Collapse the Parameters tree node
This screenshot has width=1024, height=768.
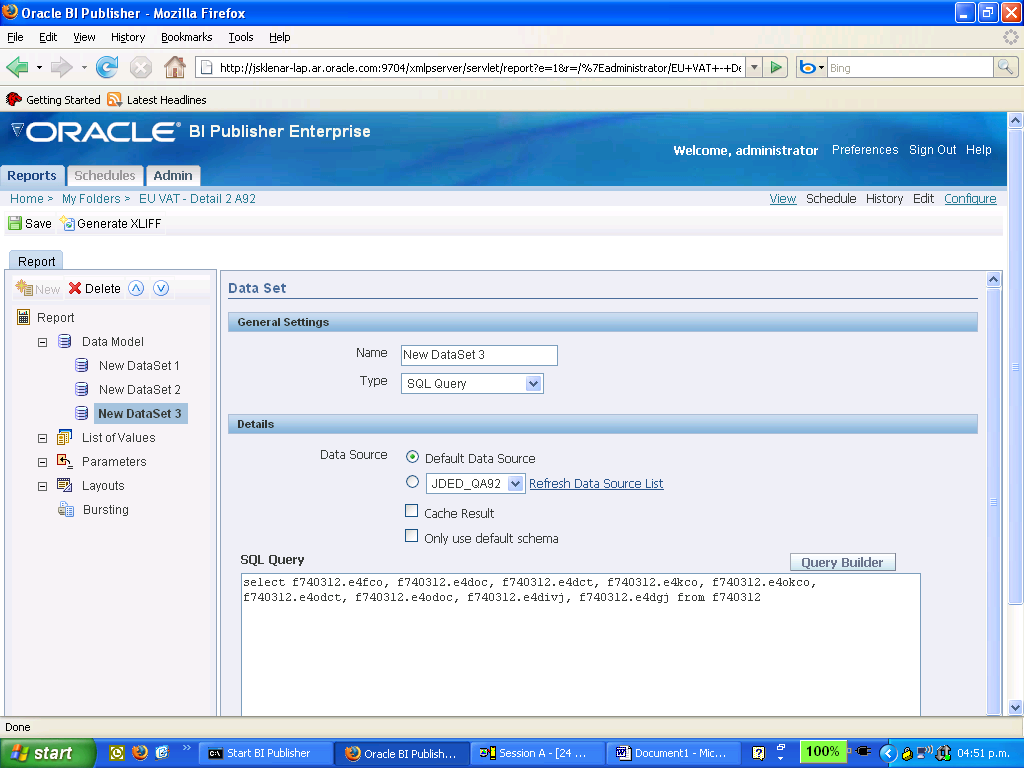42,462
